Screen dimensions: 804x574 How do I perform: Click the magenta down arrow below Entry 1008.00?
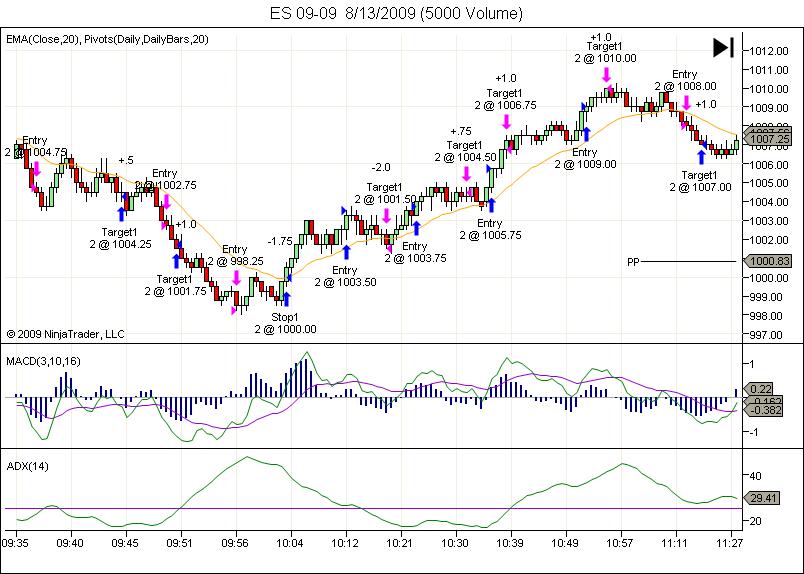click(687, 103)
